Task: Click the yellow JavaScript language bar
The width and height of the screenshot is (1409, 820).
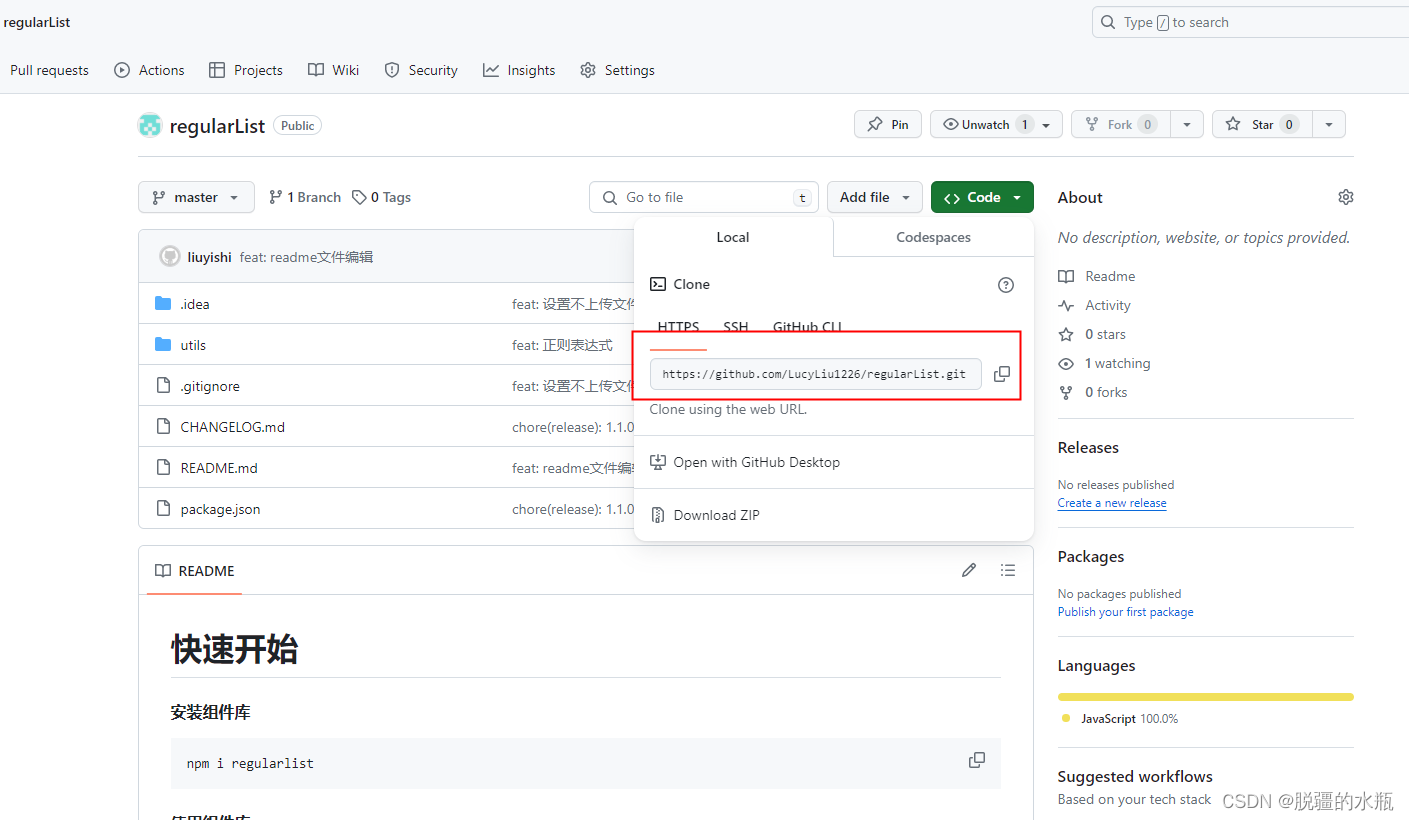Action: click(x=1206, y=696)
